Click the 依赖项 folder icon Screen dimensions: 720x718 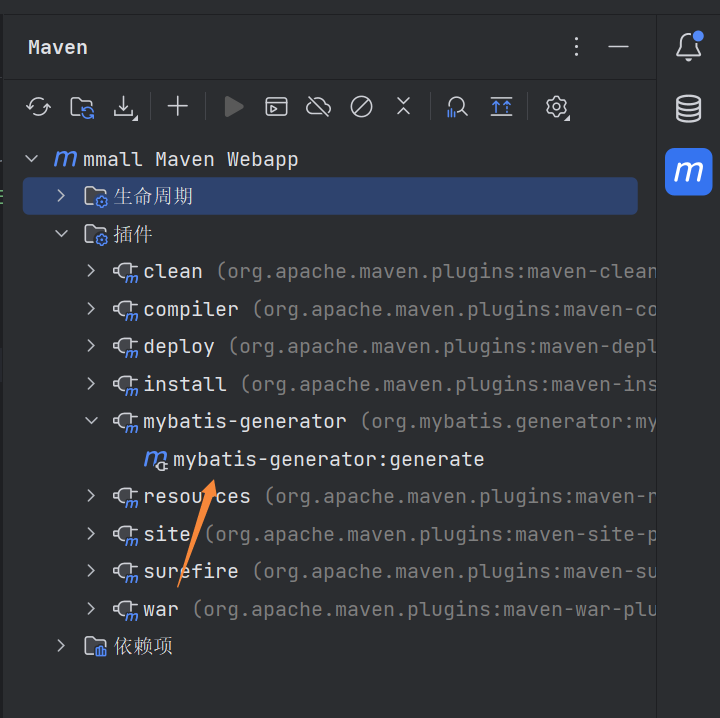pyautogui.click(x=96, y=646)
